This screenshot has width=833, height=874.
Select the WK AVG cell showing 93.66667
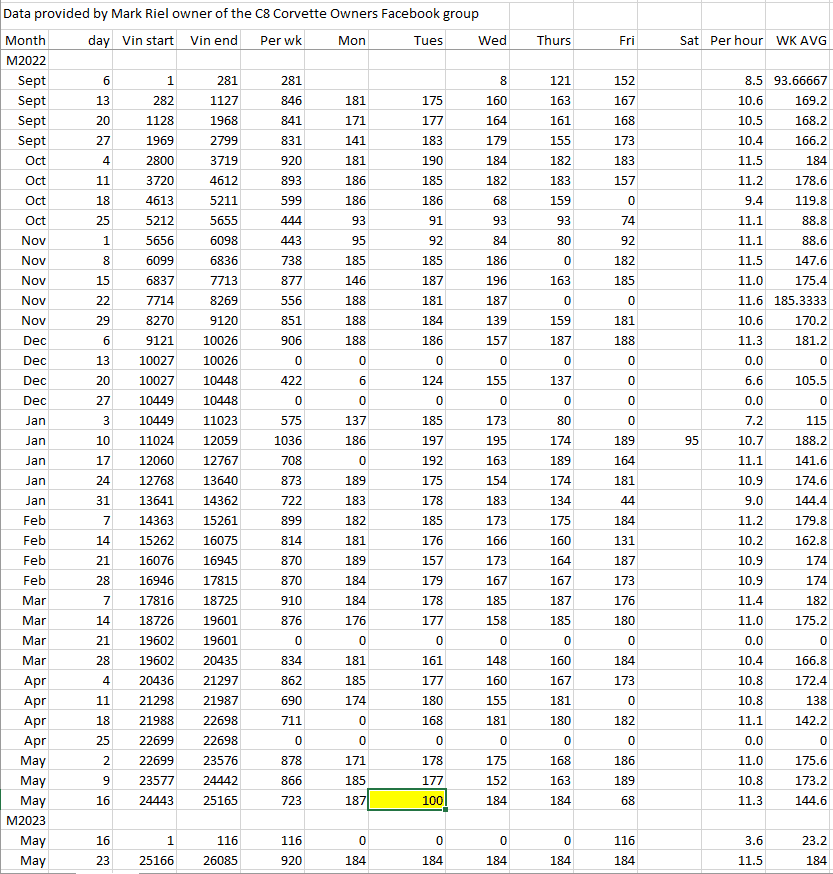800,79
